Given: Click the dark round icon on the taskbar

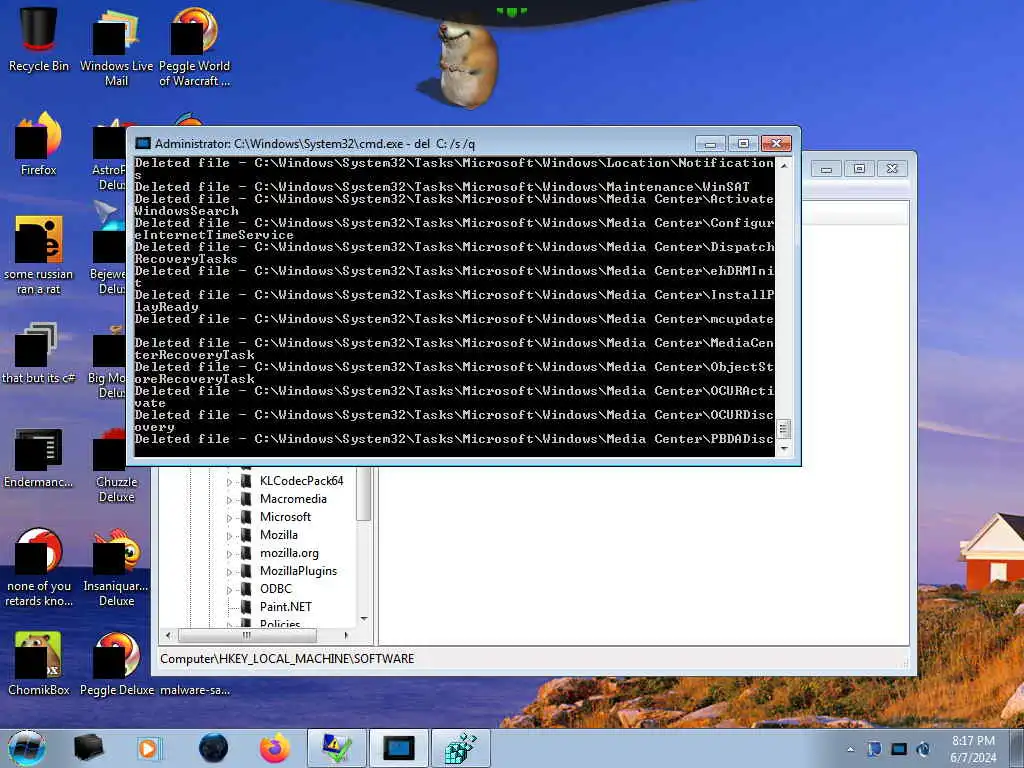Looking at the screenshot, I should [214, 748].
